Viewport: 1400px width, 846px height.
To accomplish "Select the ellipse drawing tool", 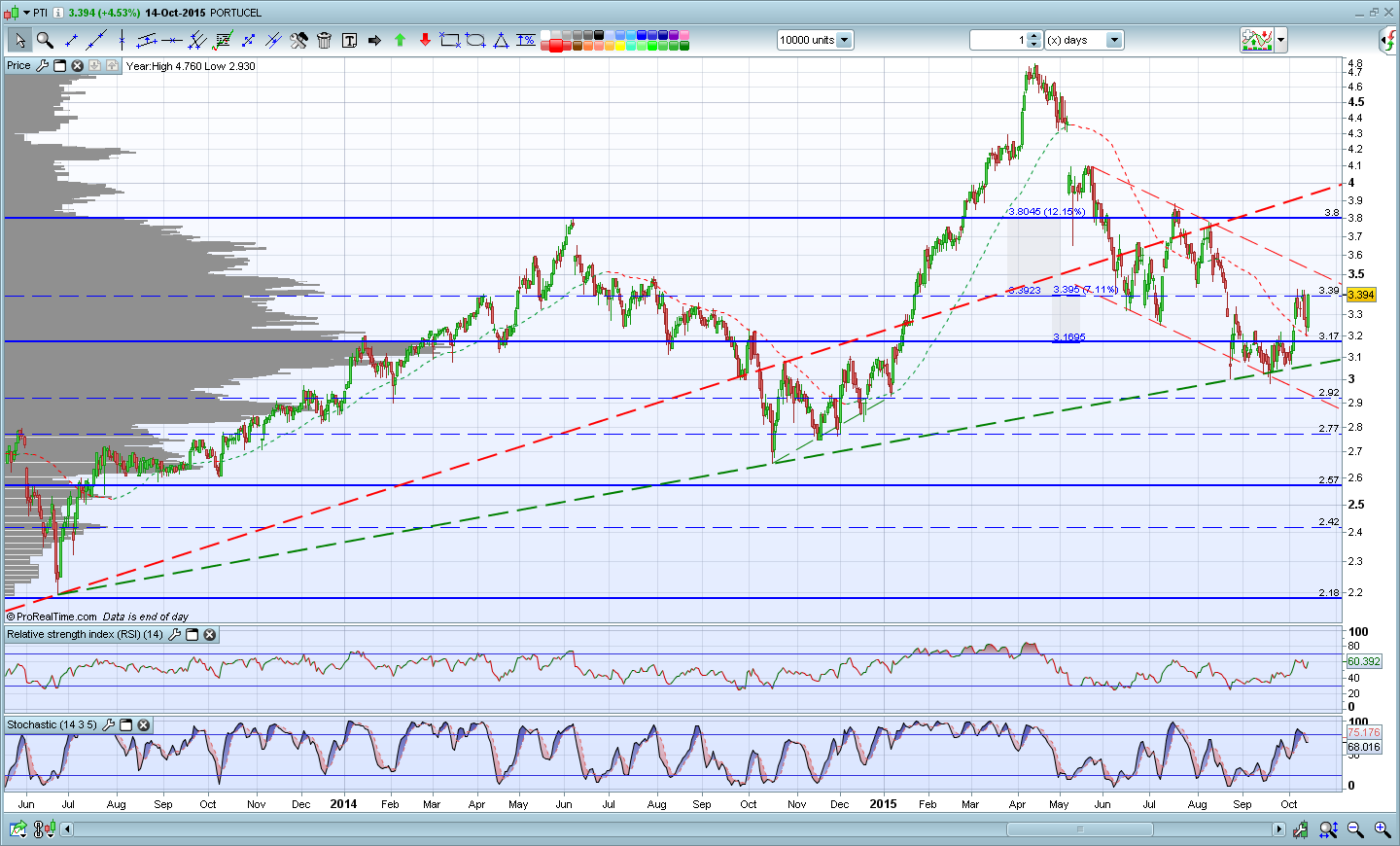I will 475,40.
